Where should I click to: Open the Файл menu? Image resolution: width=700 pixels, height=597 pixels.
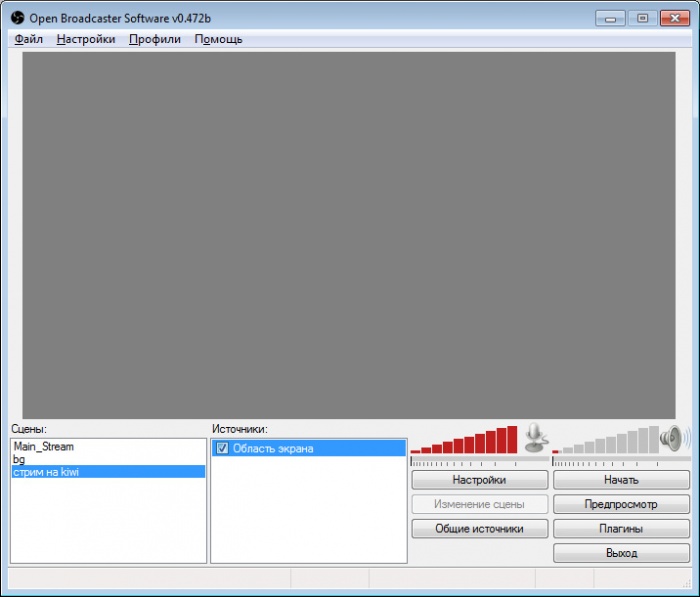pos(29,39)
